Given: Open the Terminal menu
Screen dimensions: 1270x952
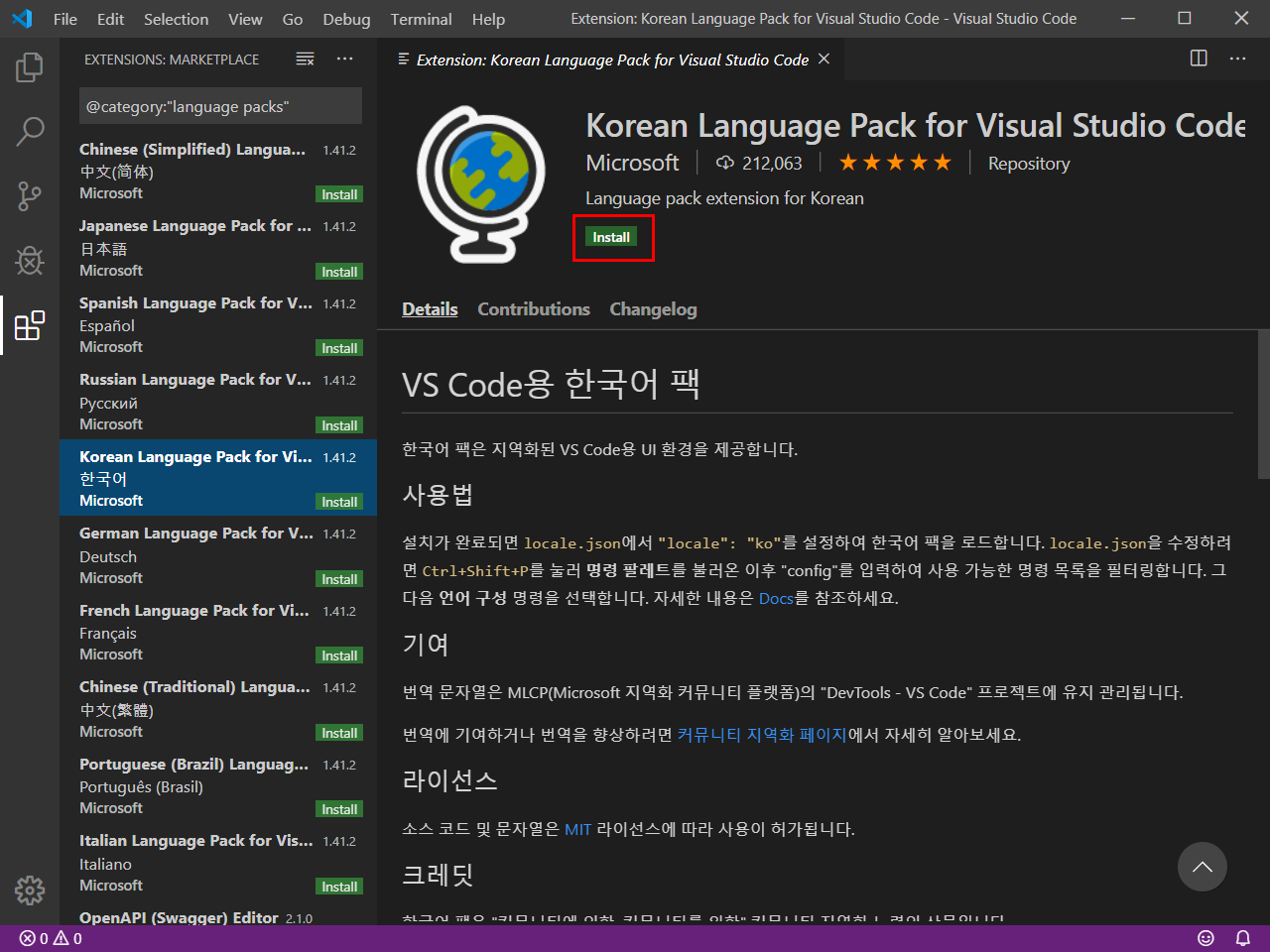Looking at the screenshot, I should tap(422, 19).
